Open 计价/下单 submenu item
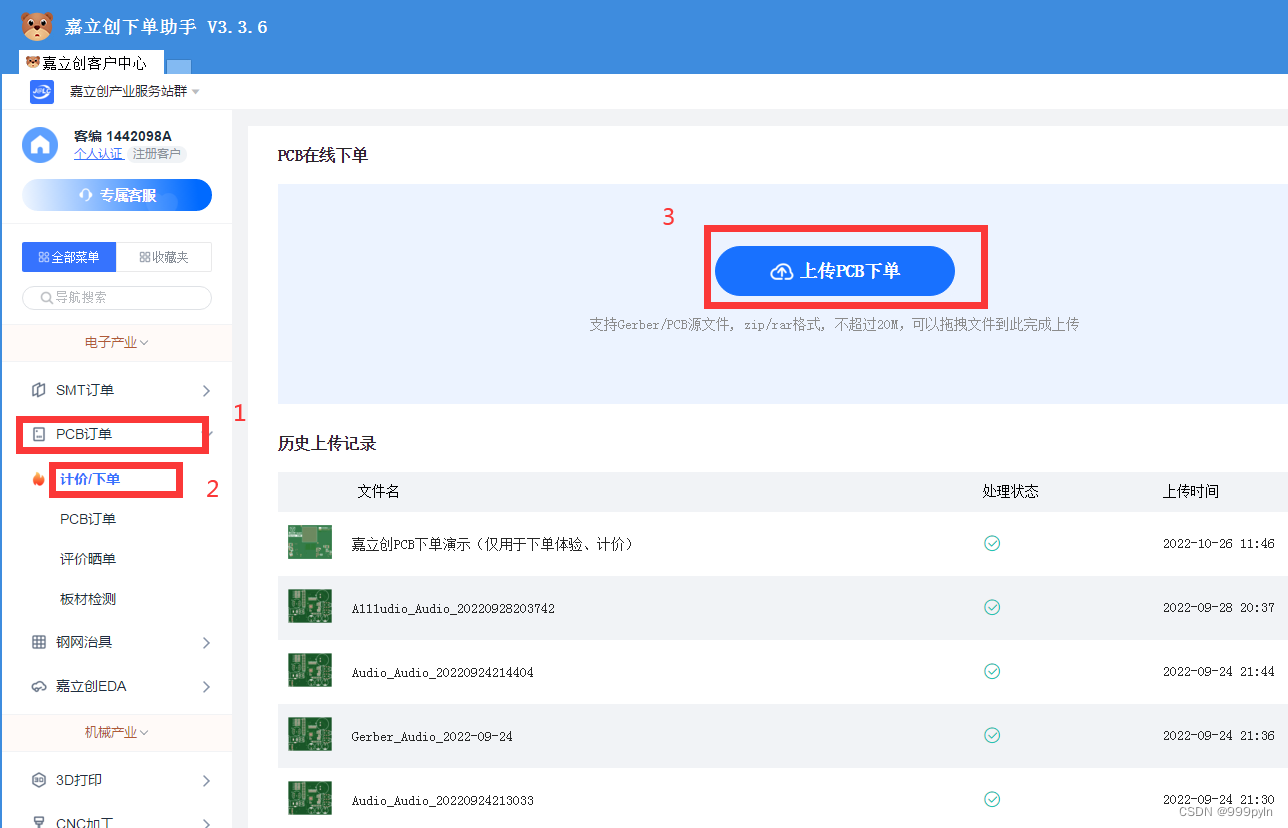The width and height of the screenshot is (1288, 828). [x=90, y=479]
